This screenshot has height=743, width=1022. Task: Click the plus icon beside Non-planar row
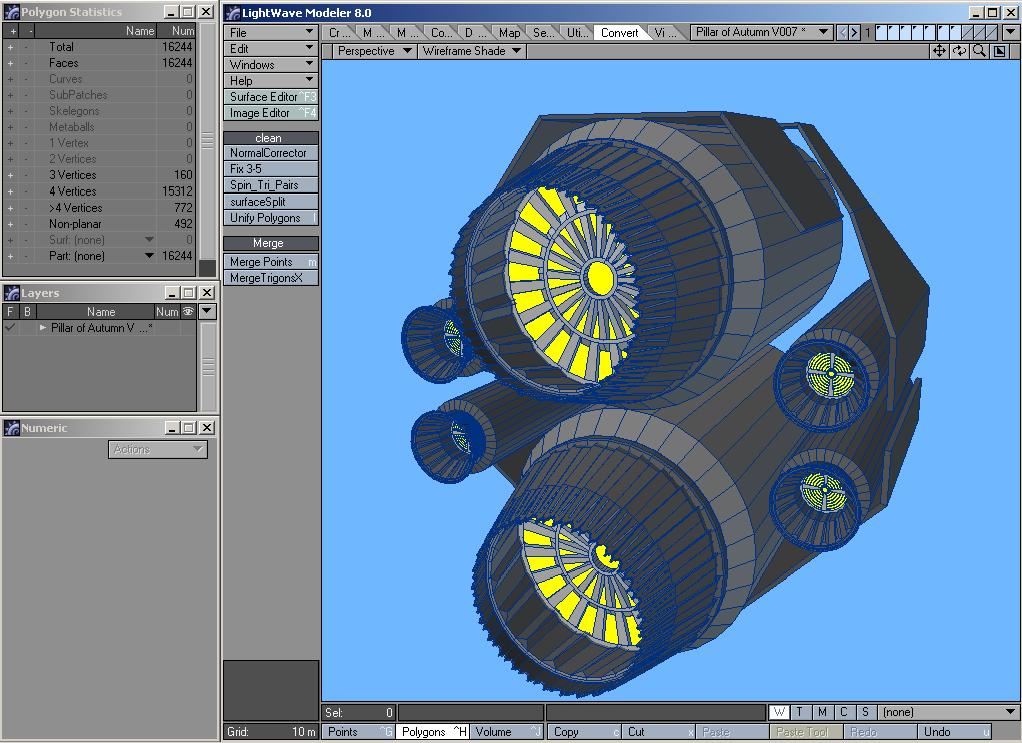pos(11,224)
